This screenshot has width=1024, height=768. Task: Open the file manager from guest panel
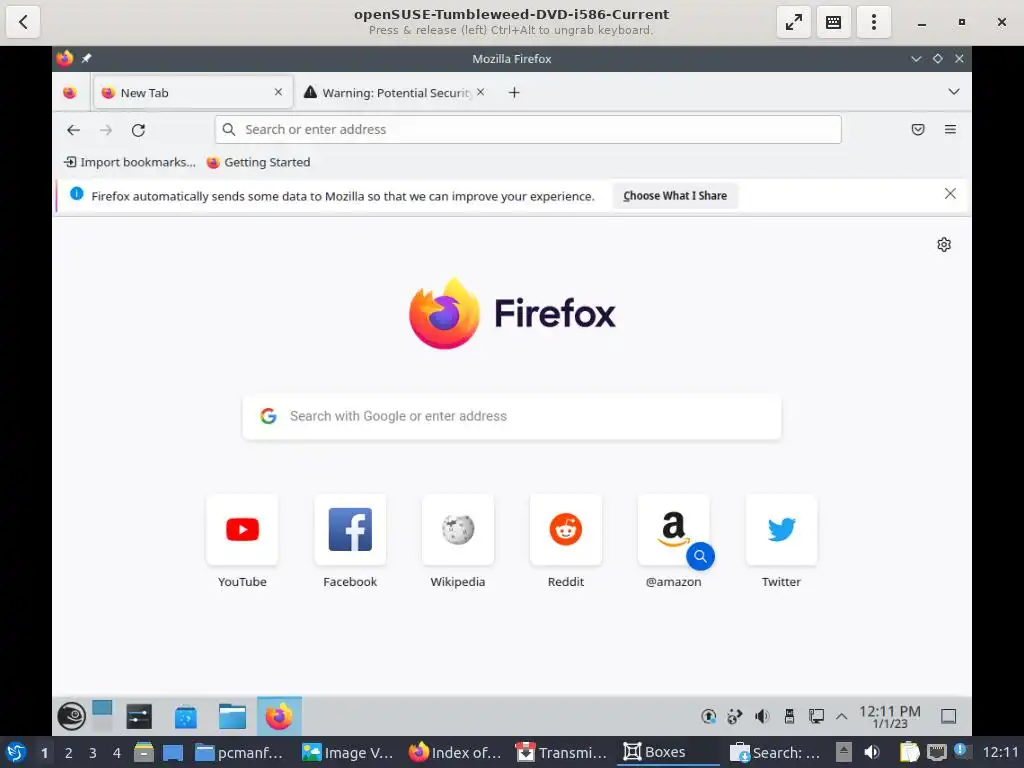click(x=232, y=716)
